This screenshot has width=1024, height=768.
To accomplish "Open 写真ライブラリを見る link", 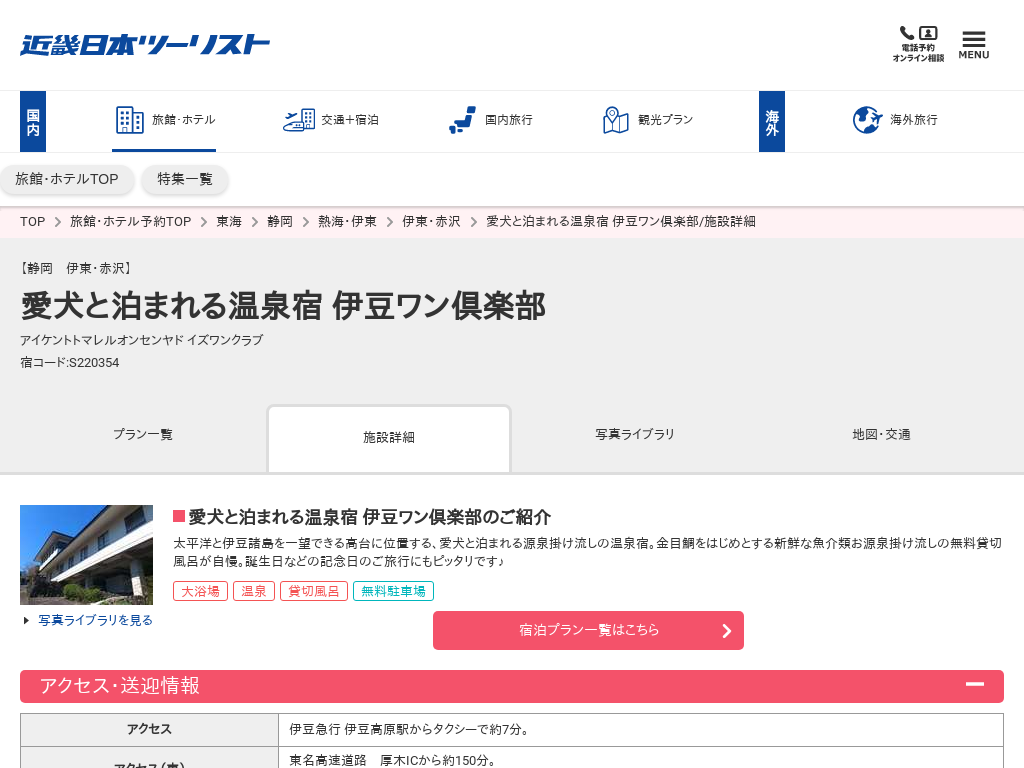I will (x=95, y=620).
